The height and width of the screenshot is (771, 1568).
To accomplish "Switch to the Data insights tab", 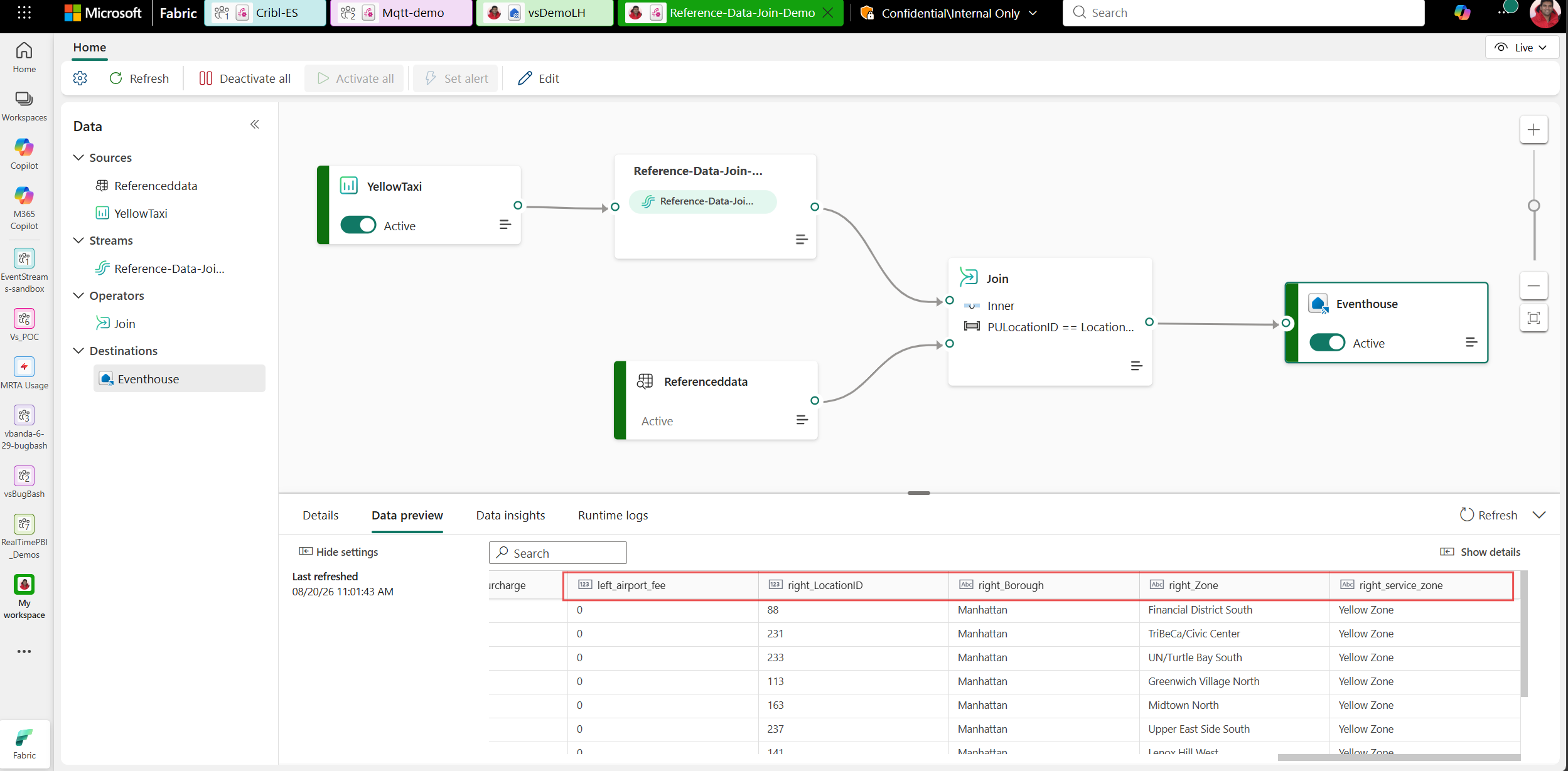I will click(x=510, y=515).
